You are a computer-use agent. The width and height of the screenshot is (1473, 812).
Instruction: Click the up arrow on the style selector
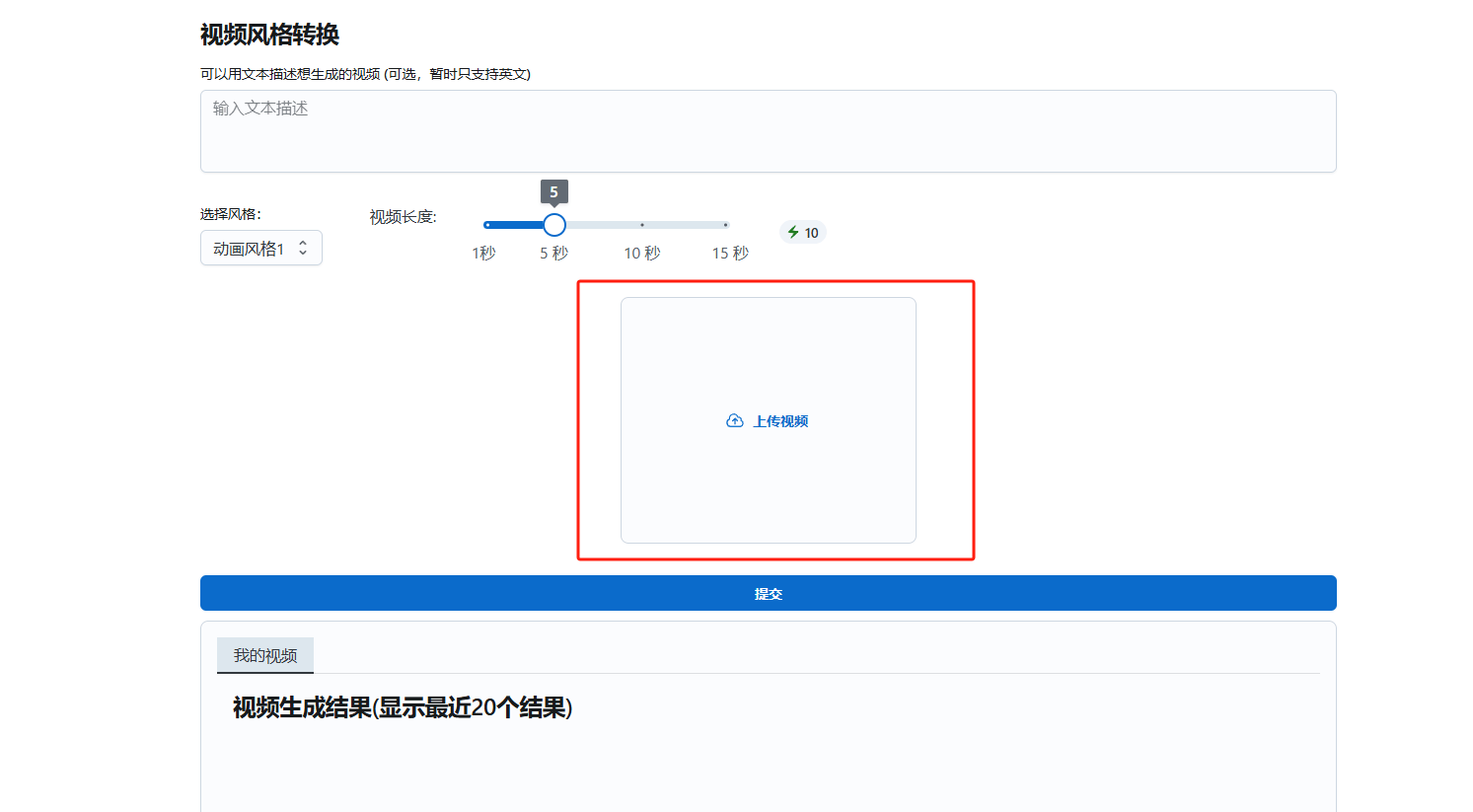click(x=303, y=243)
